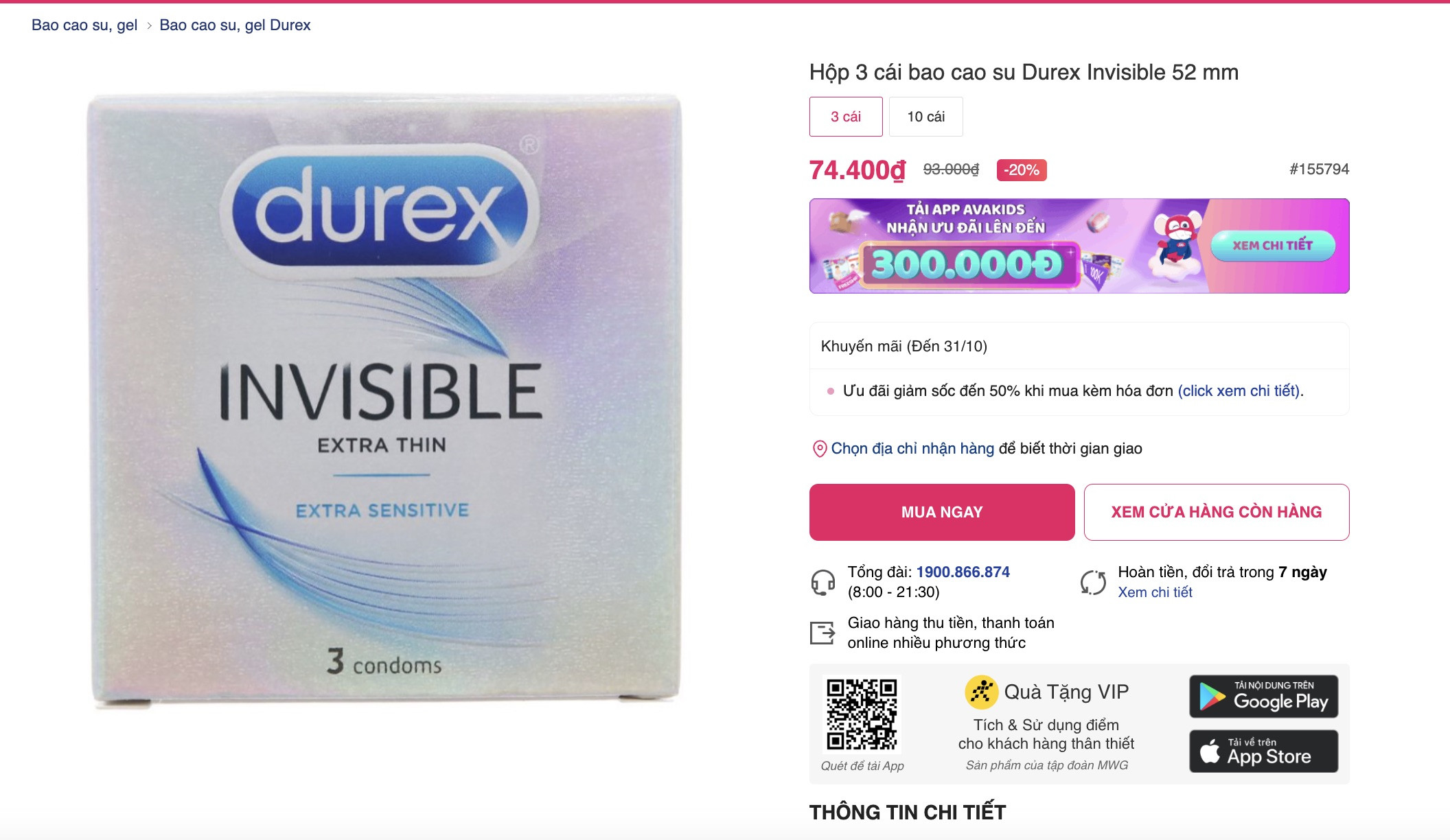Click XEM CỬA HÀNG CÒN HÀNG button
This screenshot has width=1450, height=840.
pyautogui.click(x=1217, y=512)
